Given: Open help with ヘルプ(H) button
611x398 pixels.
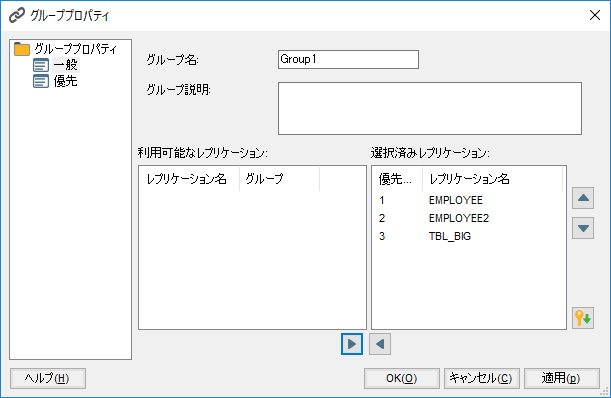Looking at the screenshot, I should pyautogui.click(x=48, y=378).
